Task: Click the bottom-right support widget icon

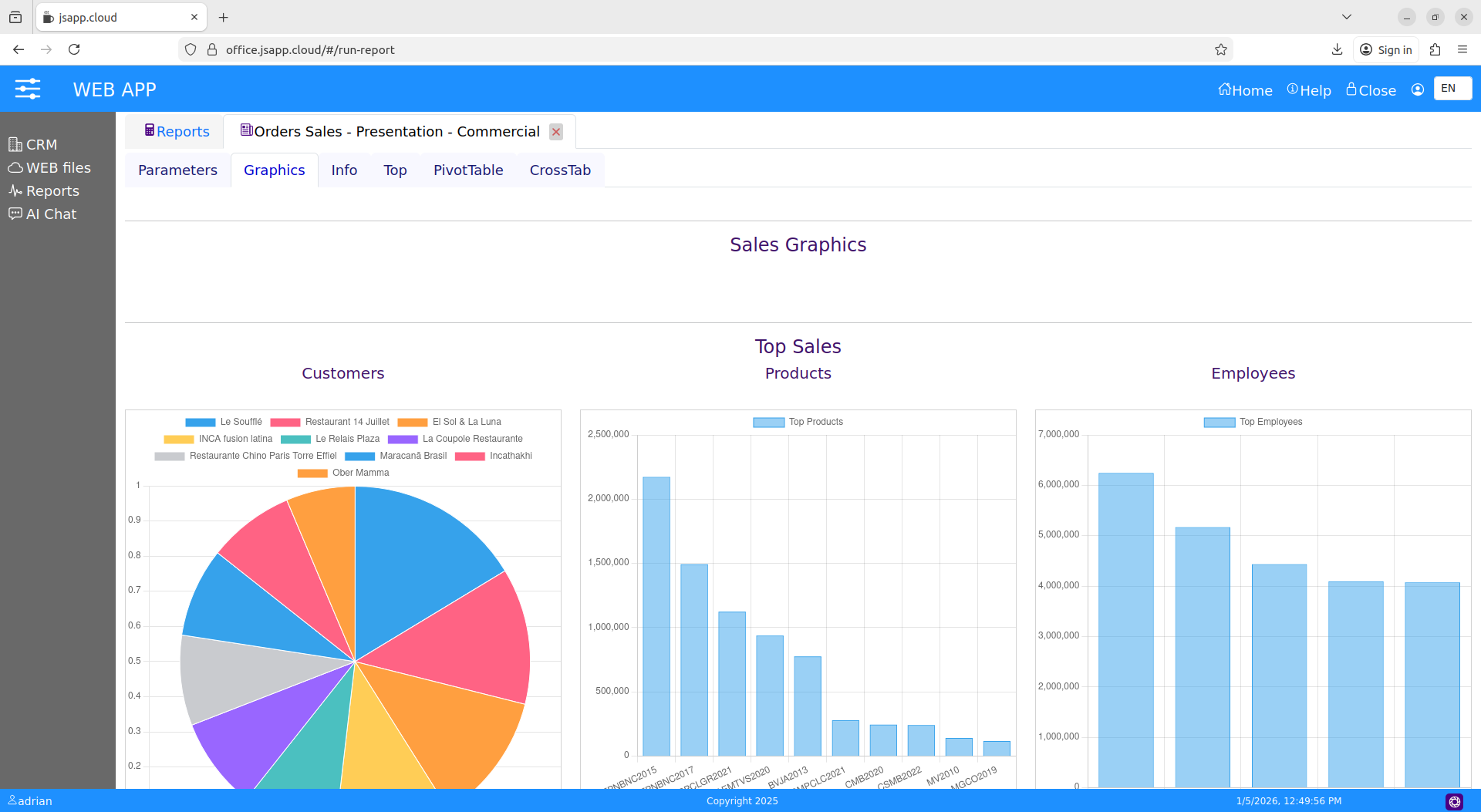Action: [x=1454, y=801]
